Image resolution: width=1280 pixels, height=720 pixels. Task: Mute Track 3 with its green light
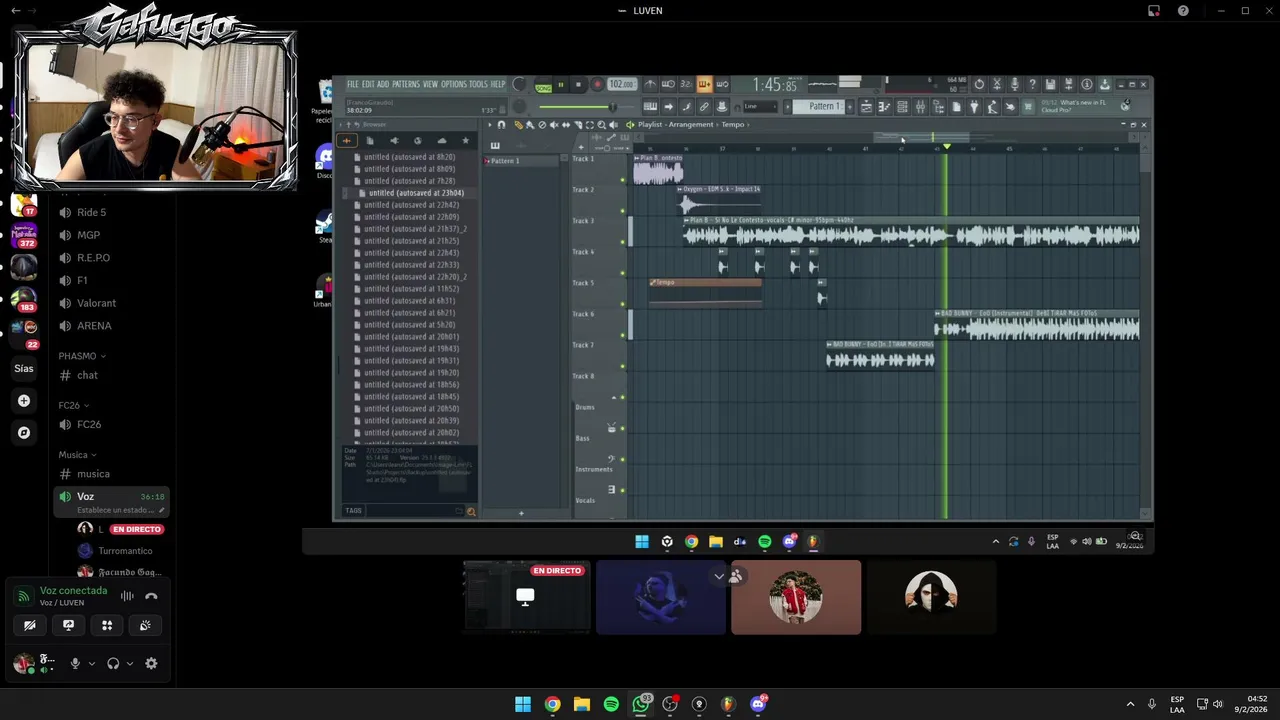pos(623,242)
